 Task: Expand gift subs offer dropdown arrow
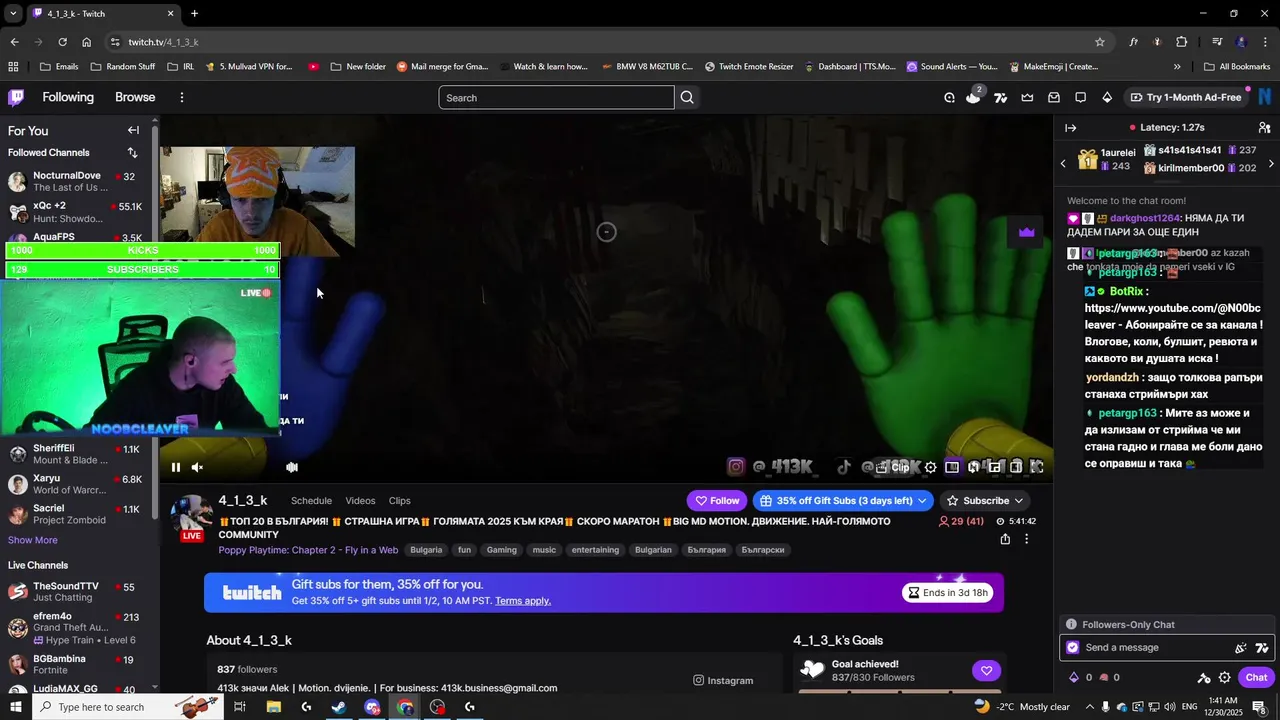click(922, 501)
